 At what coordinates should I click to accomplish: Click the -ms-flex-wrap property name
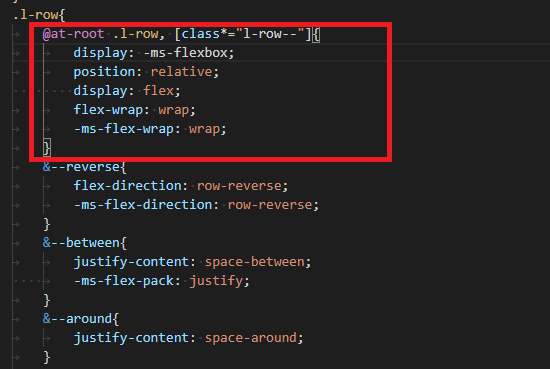tap(123, 129)
